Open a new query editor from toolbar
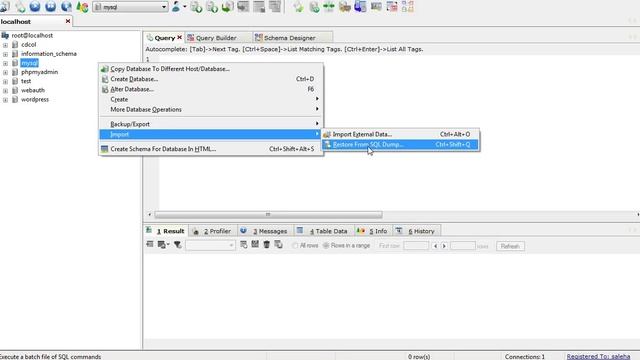640x360 pixels. (x=20, y=7)
